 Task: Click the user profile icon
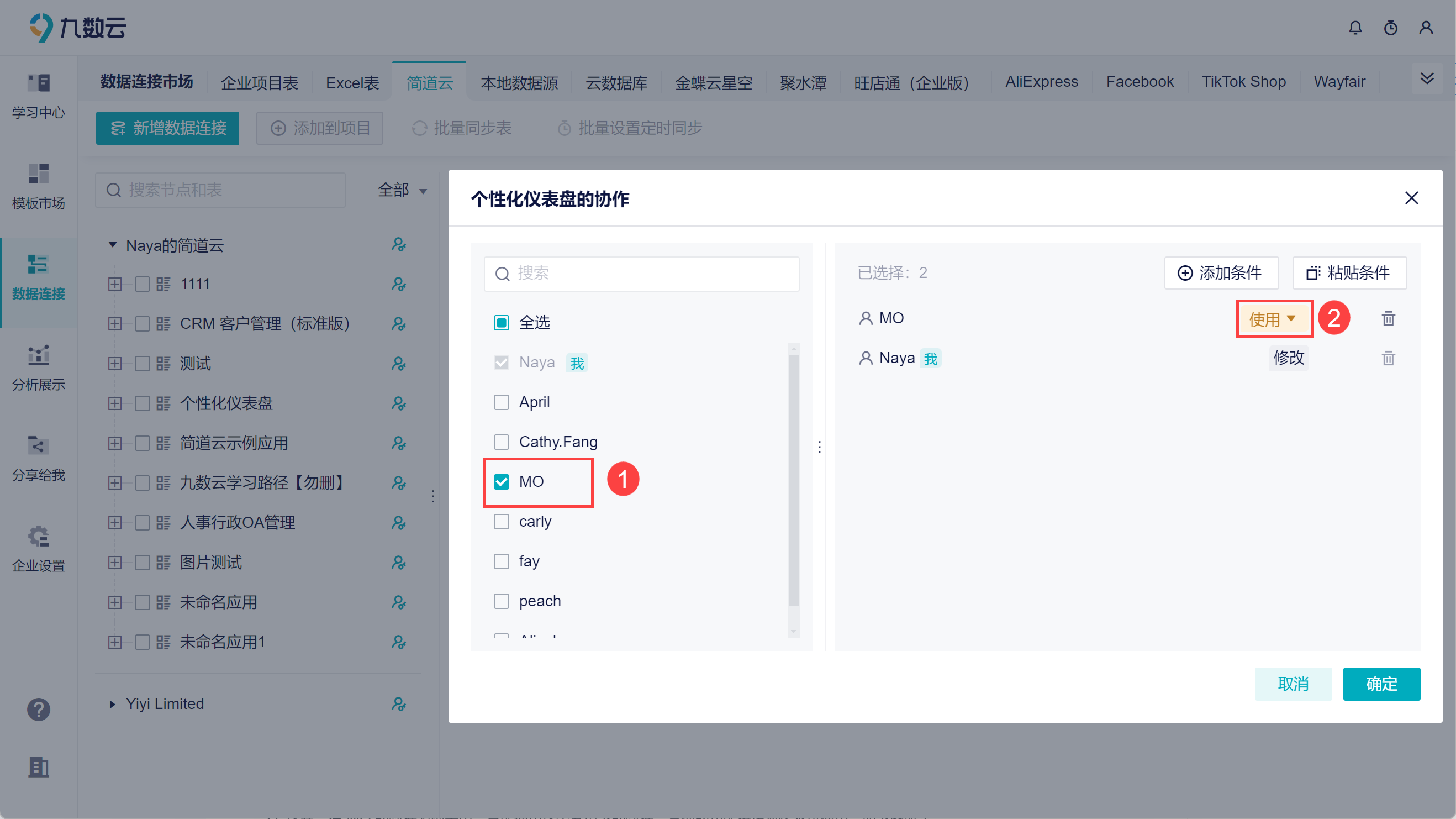[x=1426, y=28]
